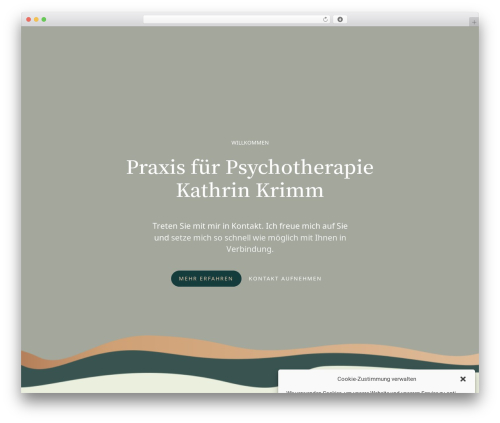Close the cookie consent dialog
The width and height of the screenshot is (500, 423).
pos(463,379)
